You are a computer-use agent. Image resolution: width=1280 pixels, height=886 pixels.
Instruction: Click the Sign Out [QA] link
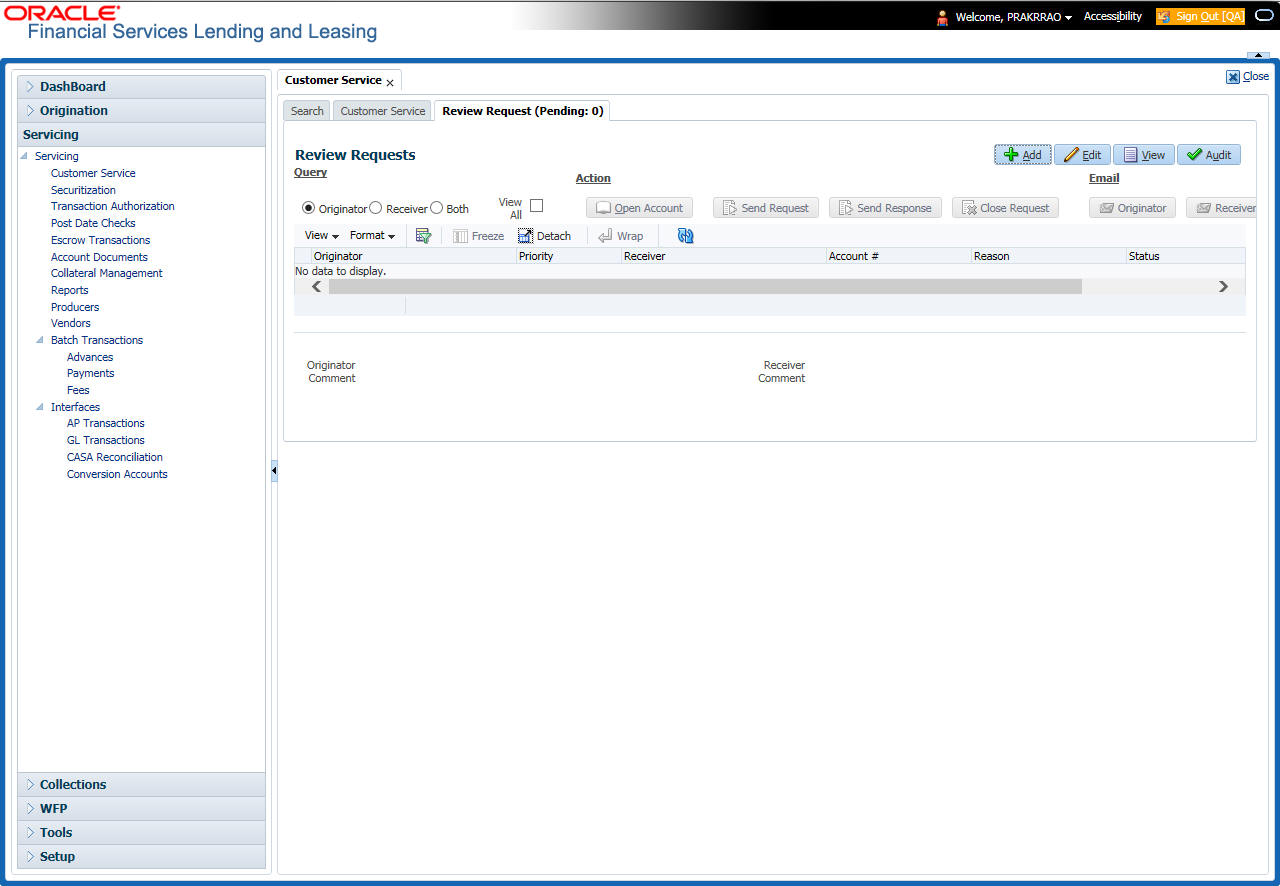pos(1200,17)
